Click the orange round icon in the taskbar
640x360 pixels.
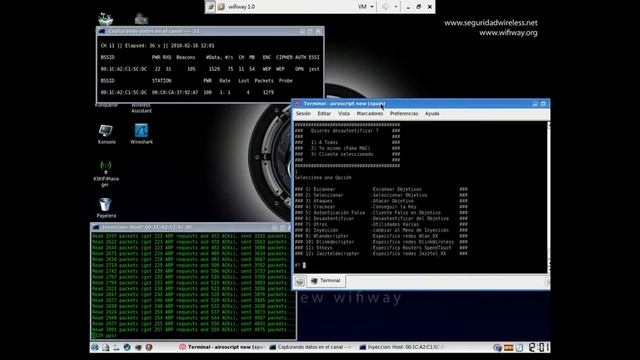[x=149, y=347]
